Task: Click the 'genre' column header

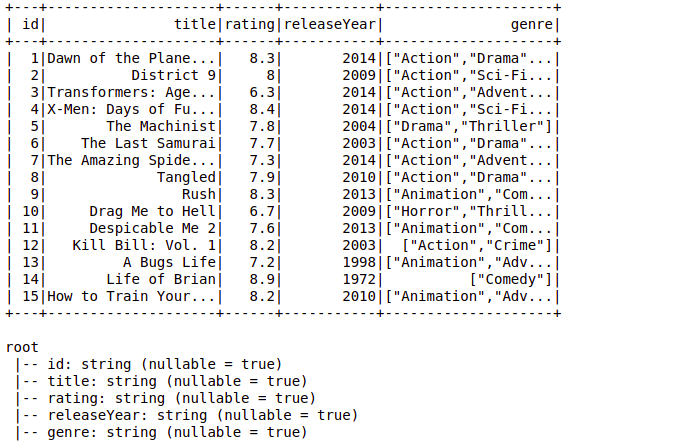Action: click(x=532, y=25)
